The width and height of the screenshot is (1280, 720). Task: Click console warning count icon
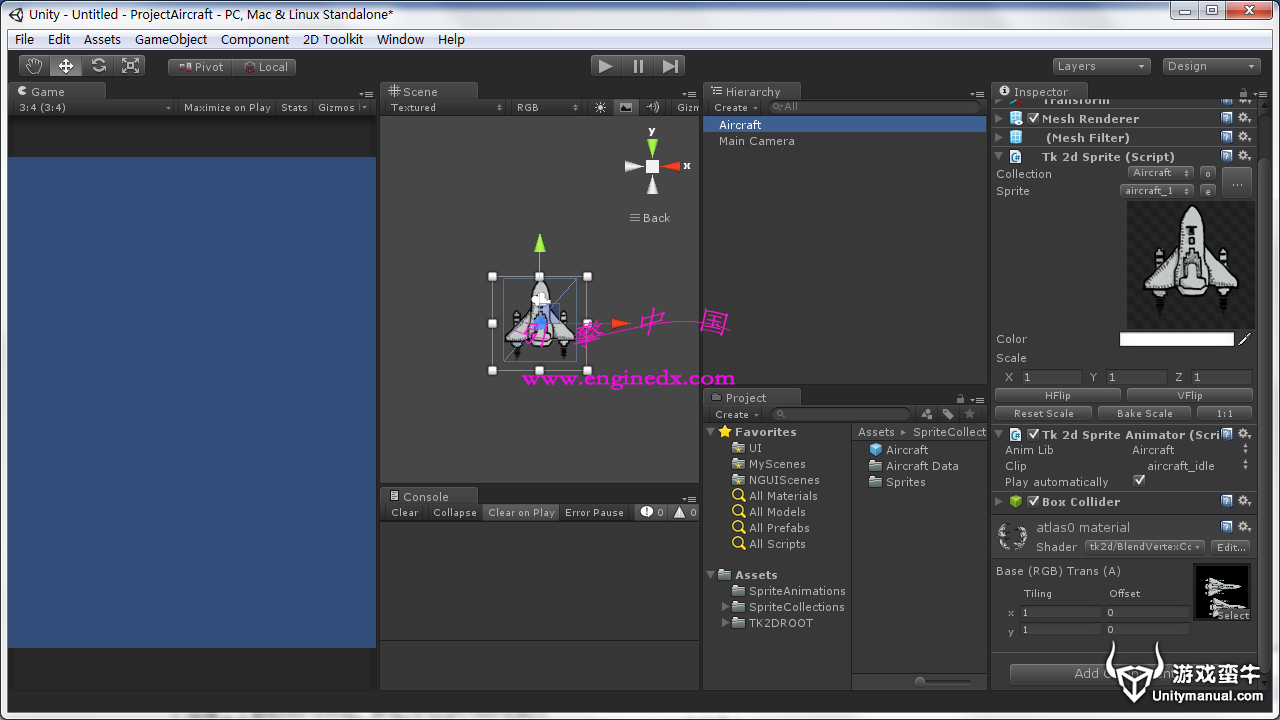coord(686,512)
